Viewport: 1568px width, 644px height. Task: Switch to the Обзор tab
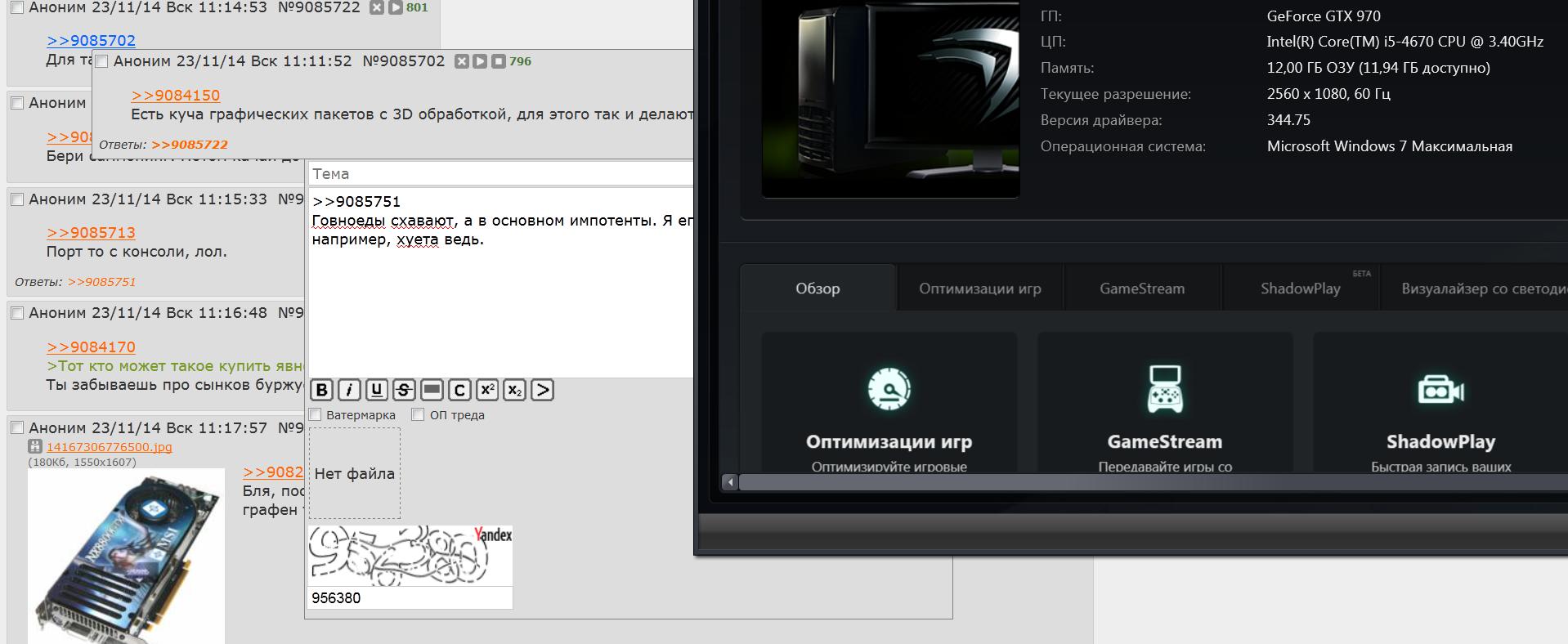pyautogui.click(x=818, y=288)
